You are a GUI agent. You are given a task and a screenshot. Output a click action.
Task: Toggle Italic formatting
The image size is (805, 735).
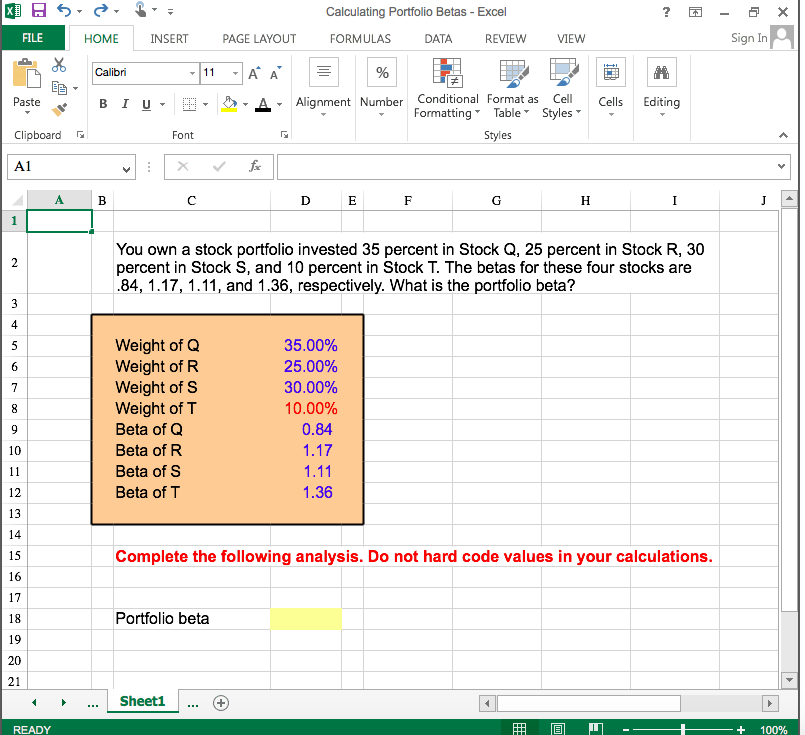tap(125, 104)
